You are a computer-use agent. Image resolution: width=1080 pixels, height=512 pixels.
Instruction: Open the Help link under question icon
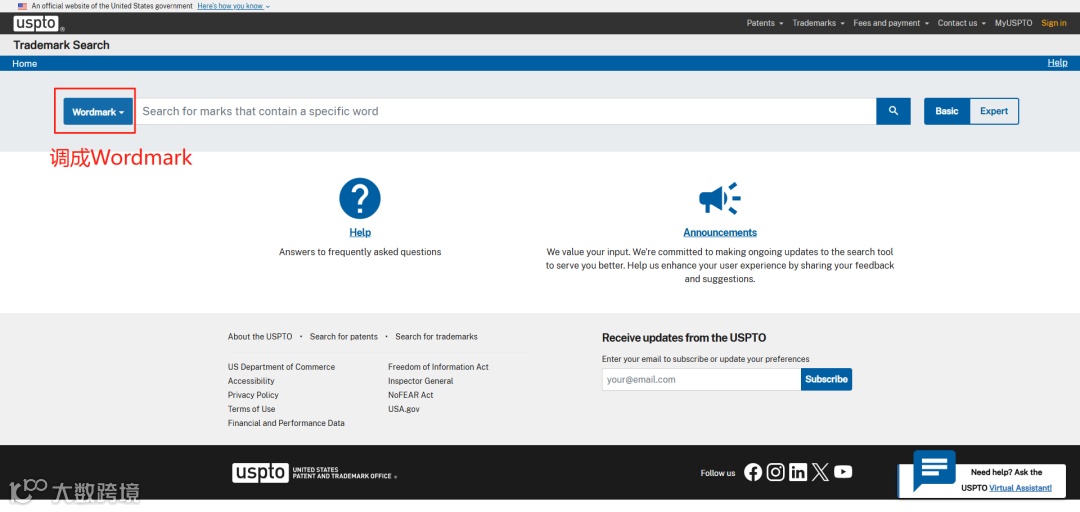tap(360, 232)
